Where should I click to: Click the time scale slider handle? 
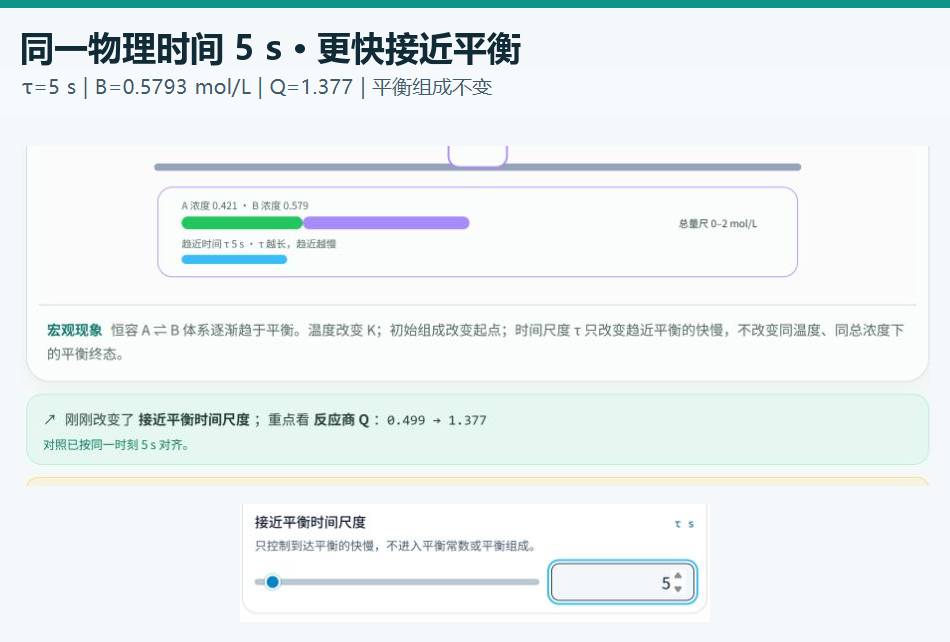click(x=273, y=582)
